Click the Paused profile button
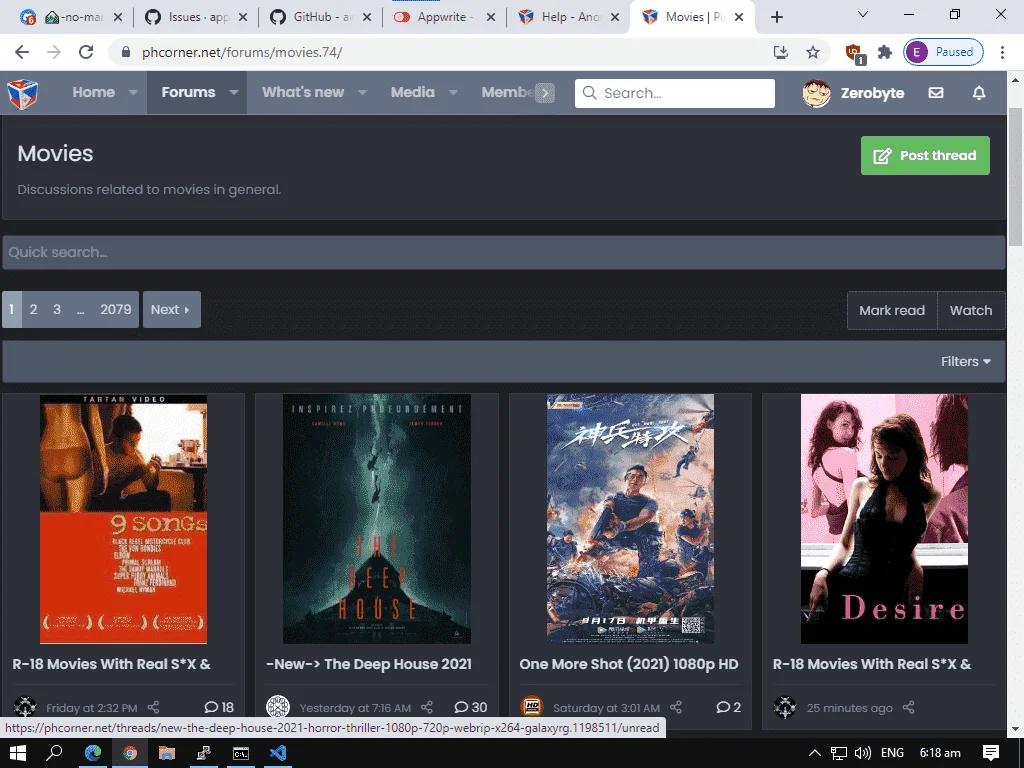 point(943,52)
